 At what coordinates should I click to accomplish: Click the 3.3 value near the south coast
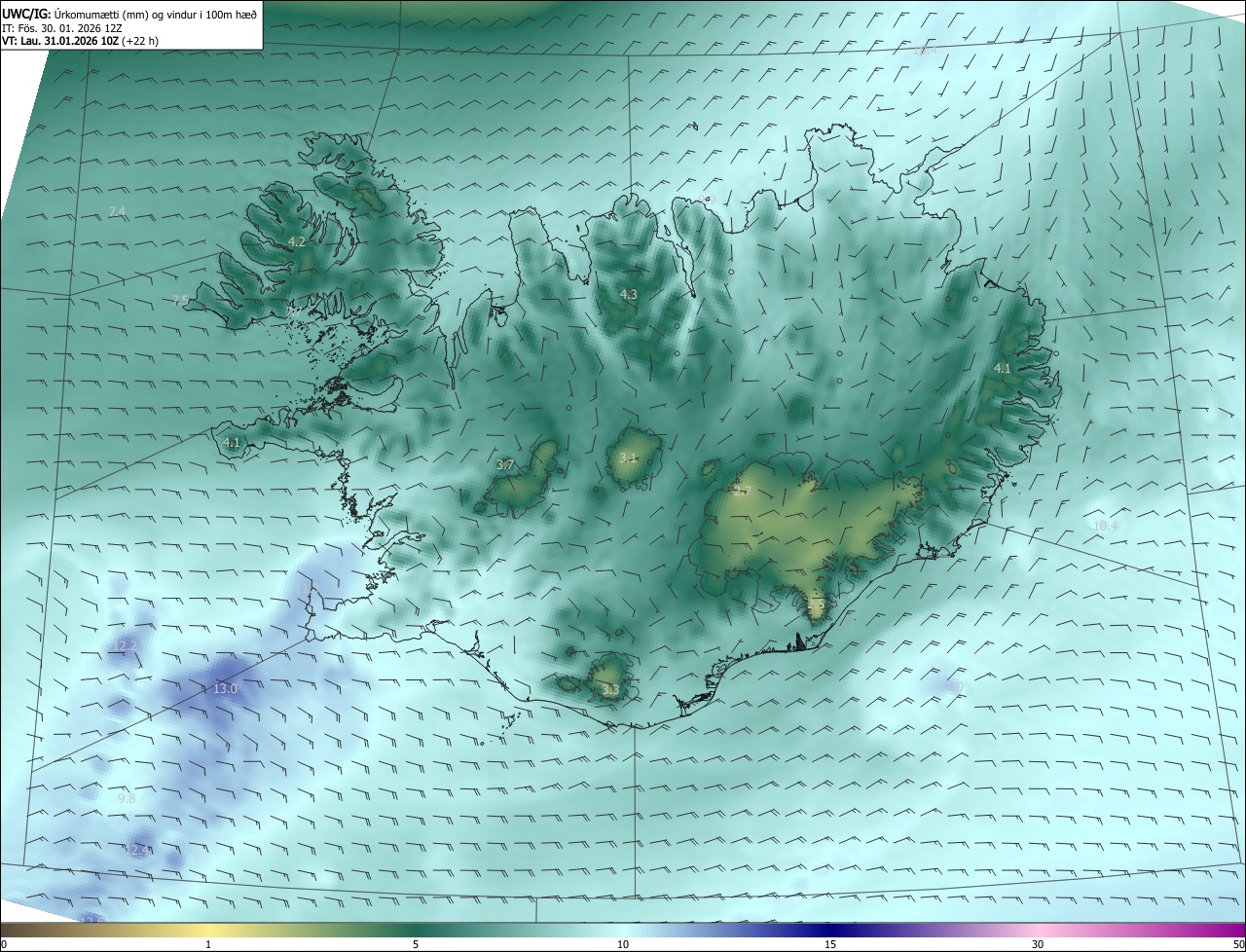(x=610, y=690)
